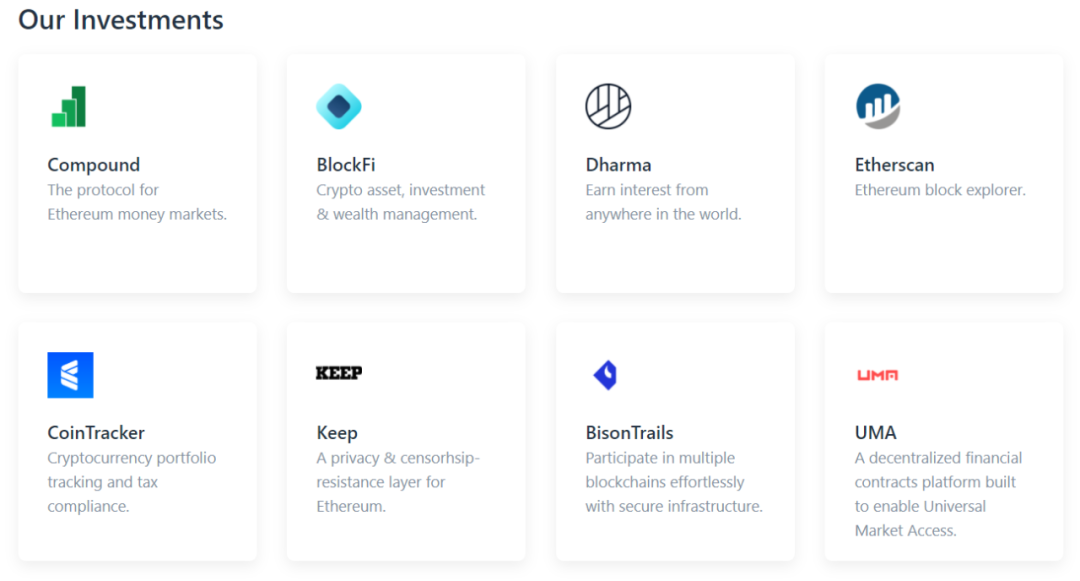Click the red UMA logo
Screen dimensions: 1080x581
click(x=878, y=375)
